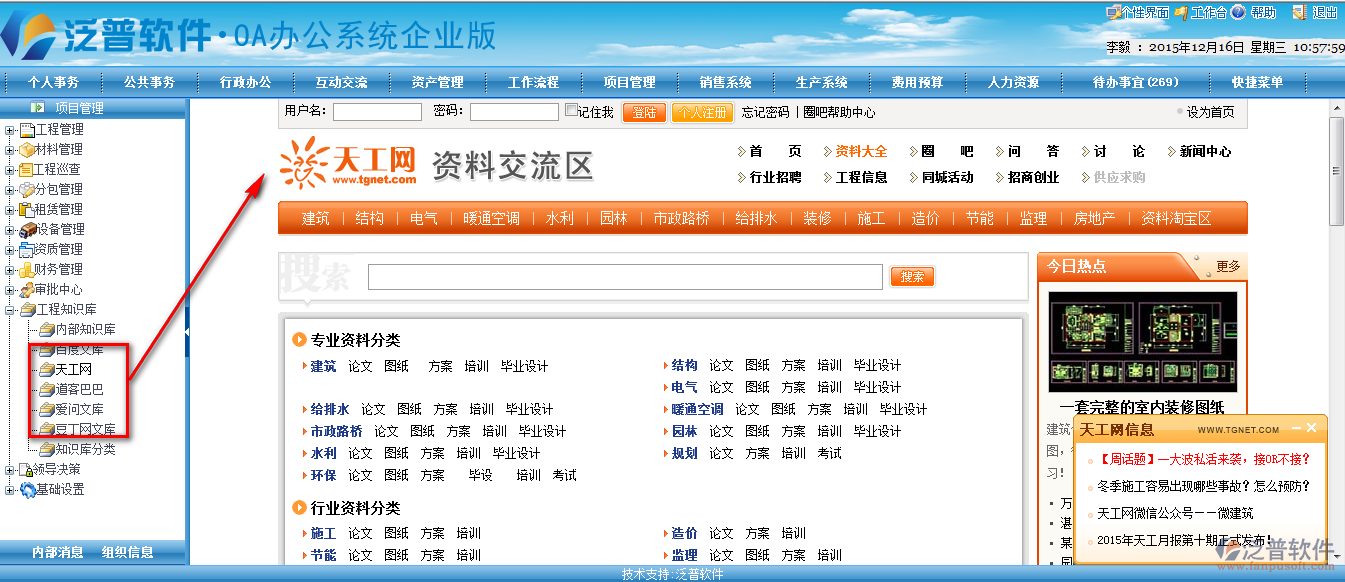1345x582 pixels.
Task: Expand the 财务管理 tree node
Action: pyautogui.click(x=10, y=270)
